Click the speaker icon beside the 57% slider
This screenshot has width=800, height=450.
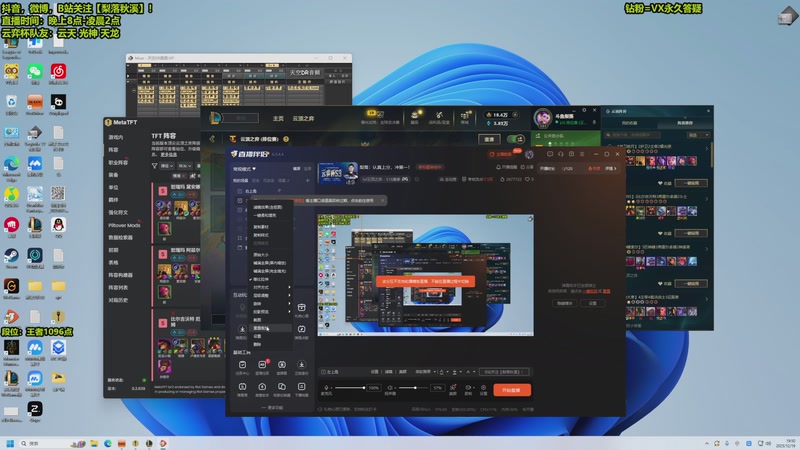coord(390,388)
